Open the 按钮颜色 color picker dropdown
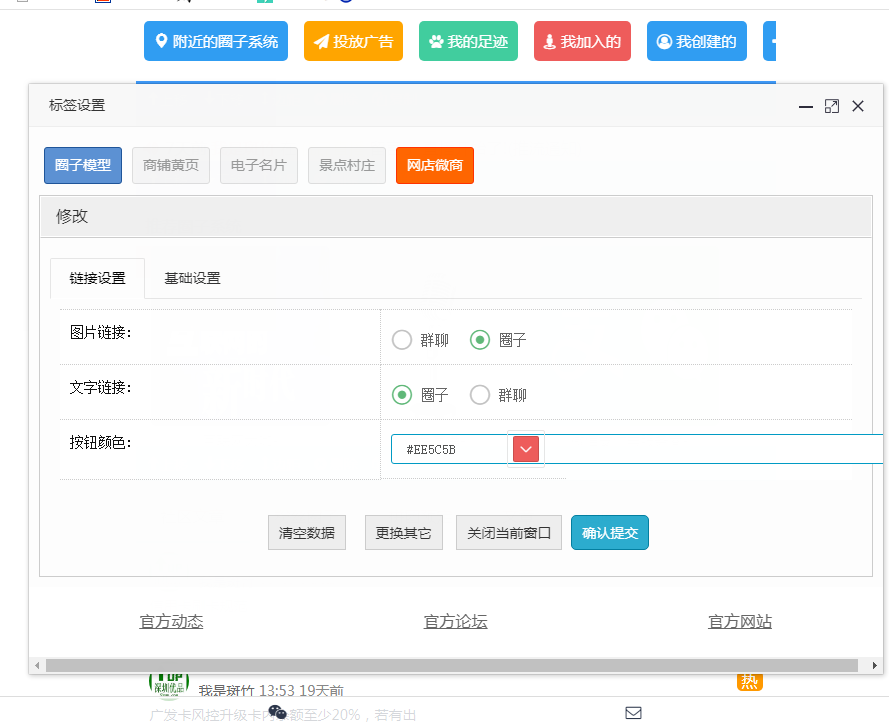Viewport: 889px width, 722px height. click(526, 450)
